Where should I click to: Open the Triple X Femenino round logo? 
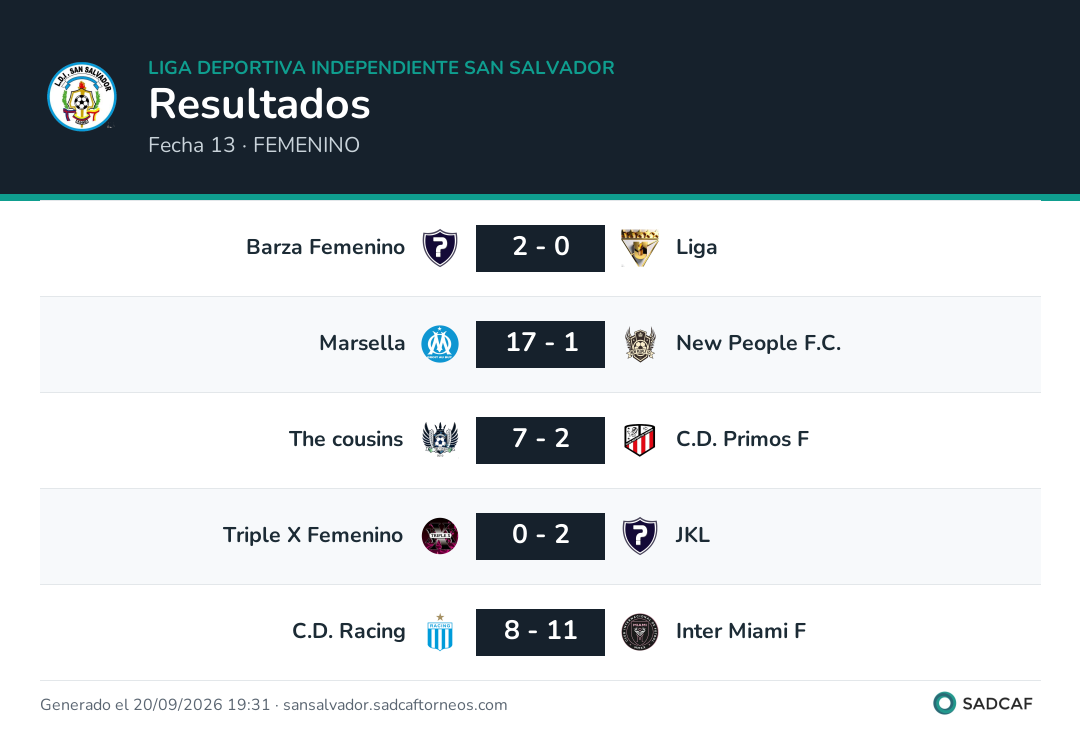pyautogui.click(x=439, y=536)
